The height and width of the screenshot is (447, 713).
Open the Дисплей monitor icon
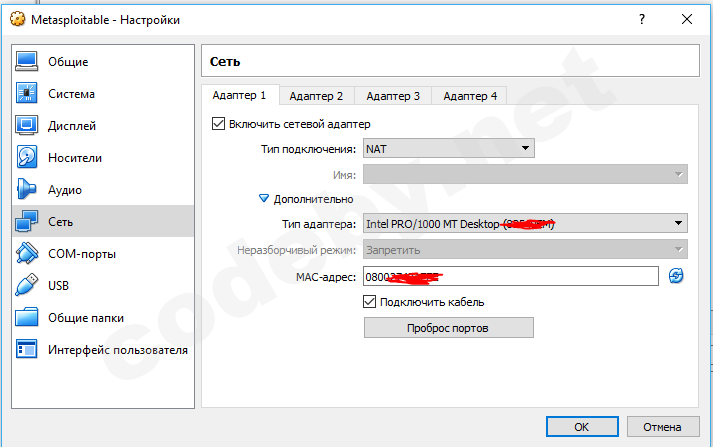(x=28, y=126)
